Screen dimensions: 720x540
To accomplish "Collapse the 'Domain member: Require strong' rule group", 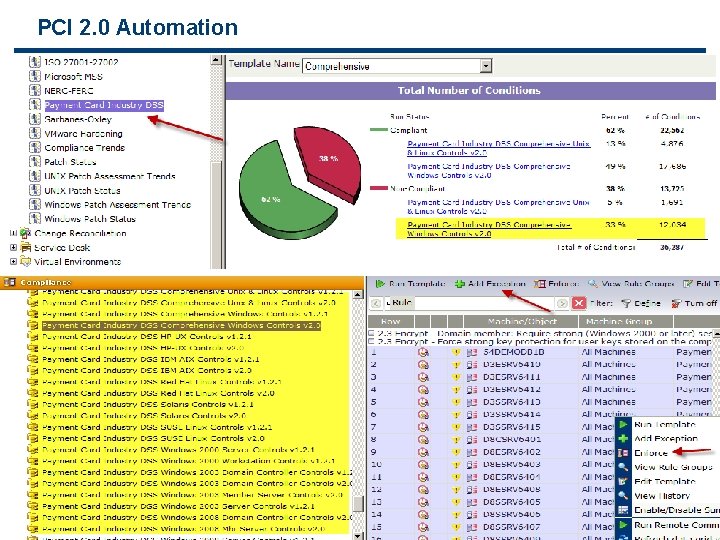I will 371,333.
